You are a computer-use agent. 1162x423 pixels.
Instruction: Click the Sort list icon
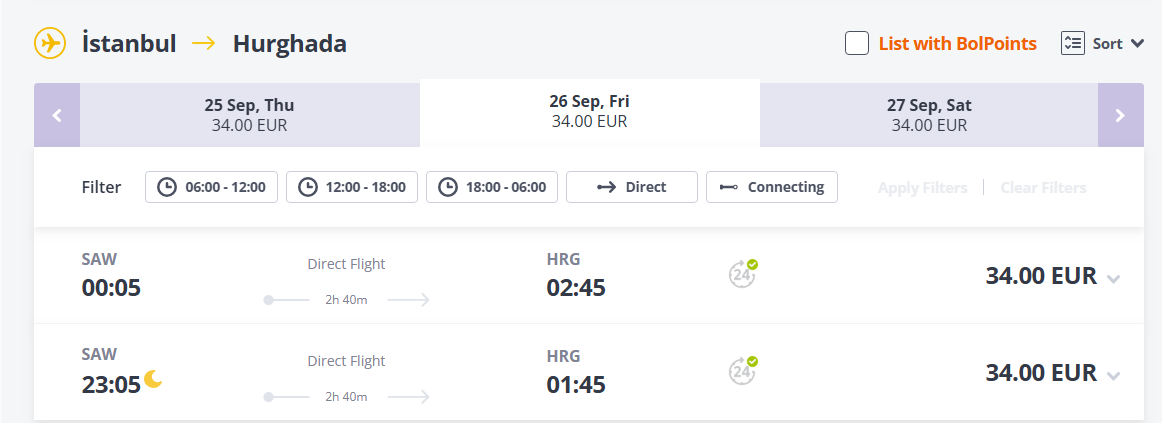click(x=1072, y=44)
